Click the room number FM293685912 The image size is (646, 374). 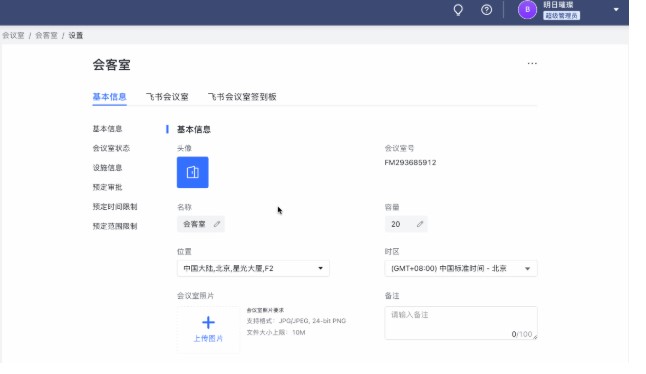click(x=410, y=163)
